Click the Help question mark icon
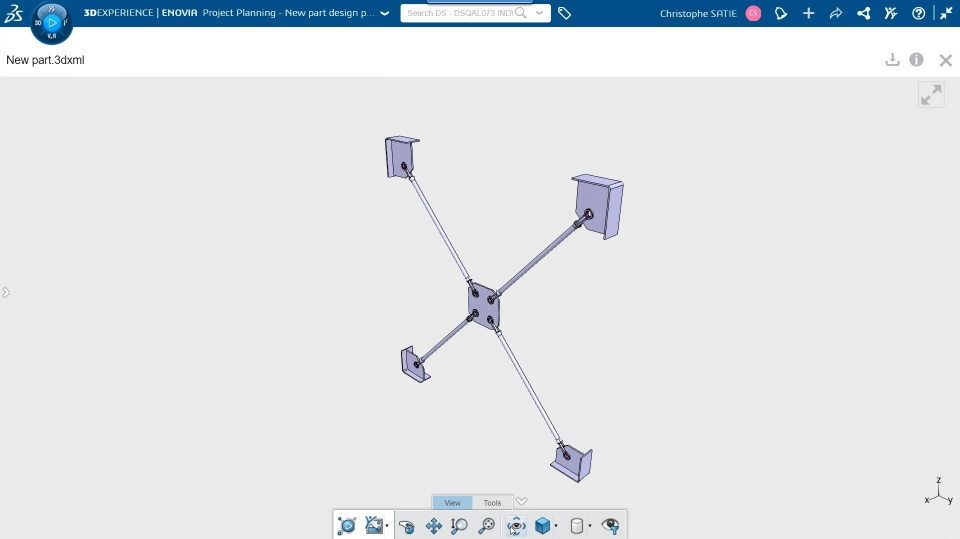960x539 pixels. (x=918, y=13)
